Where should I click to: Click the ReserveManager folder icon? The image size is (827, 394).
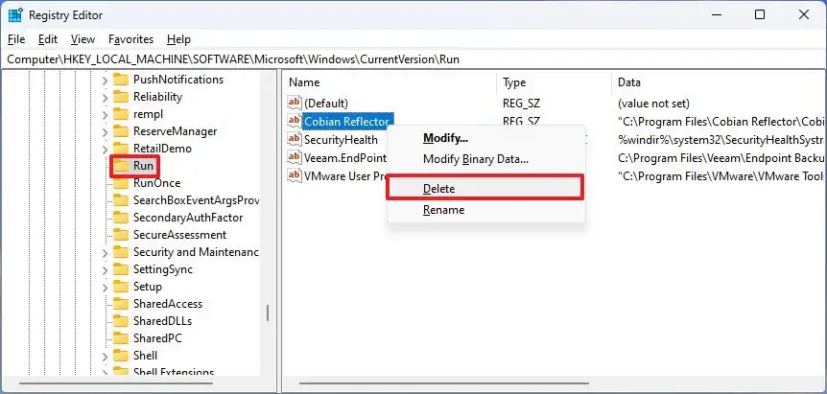(121, 131)
